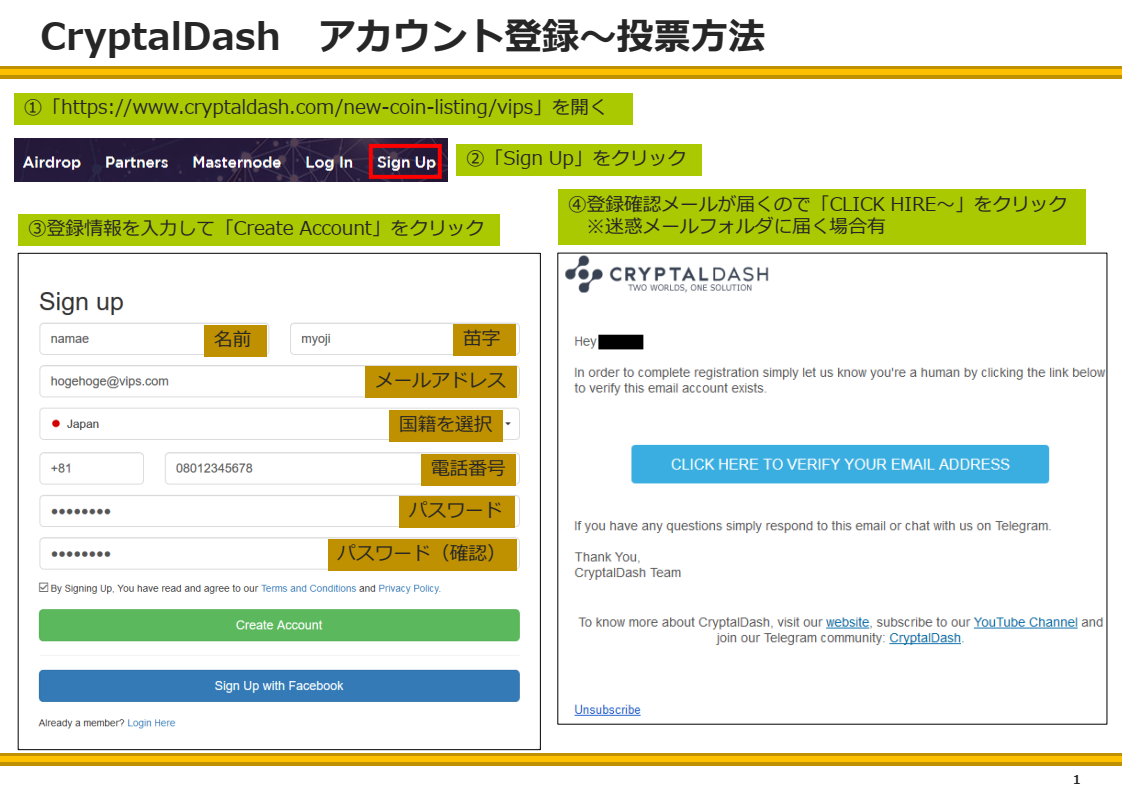Open the Privacy Policy link

point(409,588)
